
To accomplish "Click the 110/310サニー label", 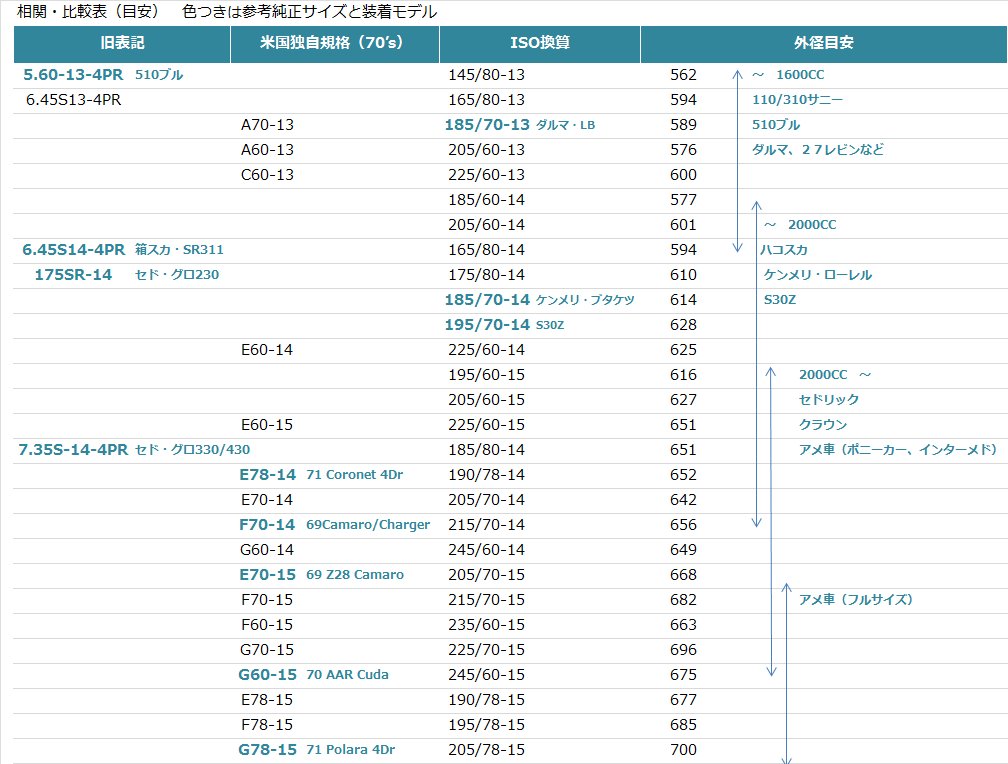I will coord(798,100).
